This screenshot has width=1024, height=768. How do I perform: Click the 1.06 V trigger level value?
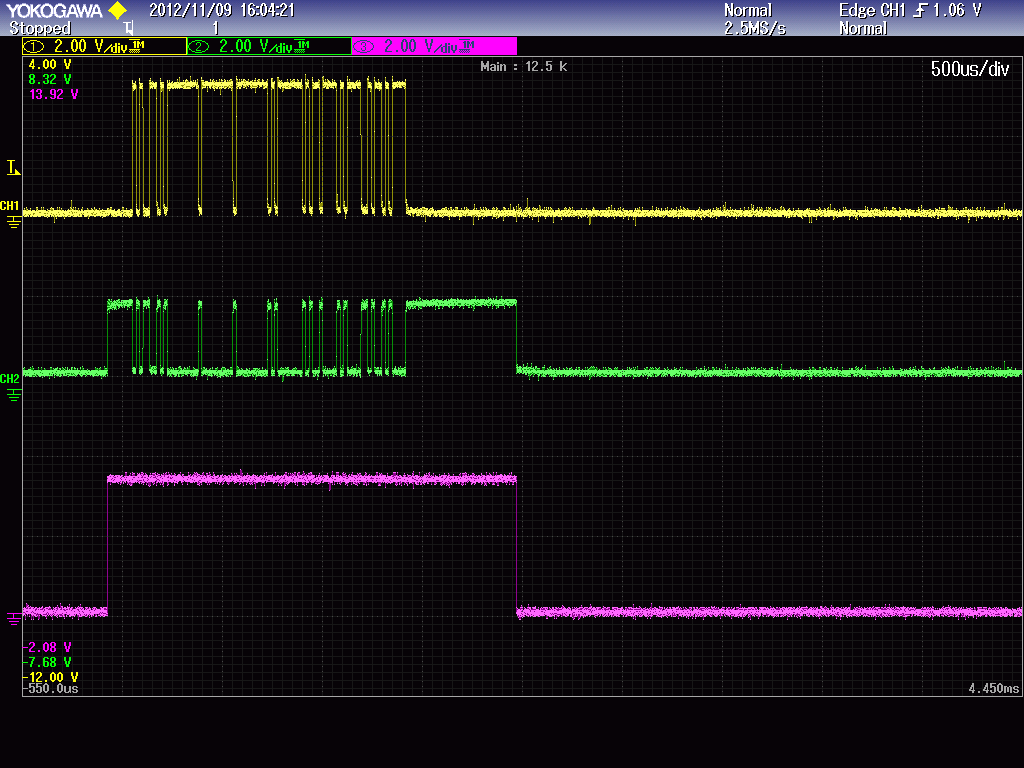pyautogui.click(x=957, y=10)
